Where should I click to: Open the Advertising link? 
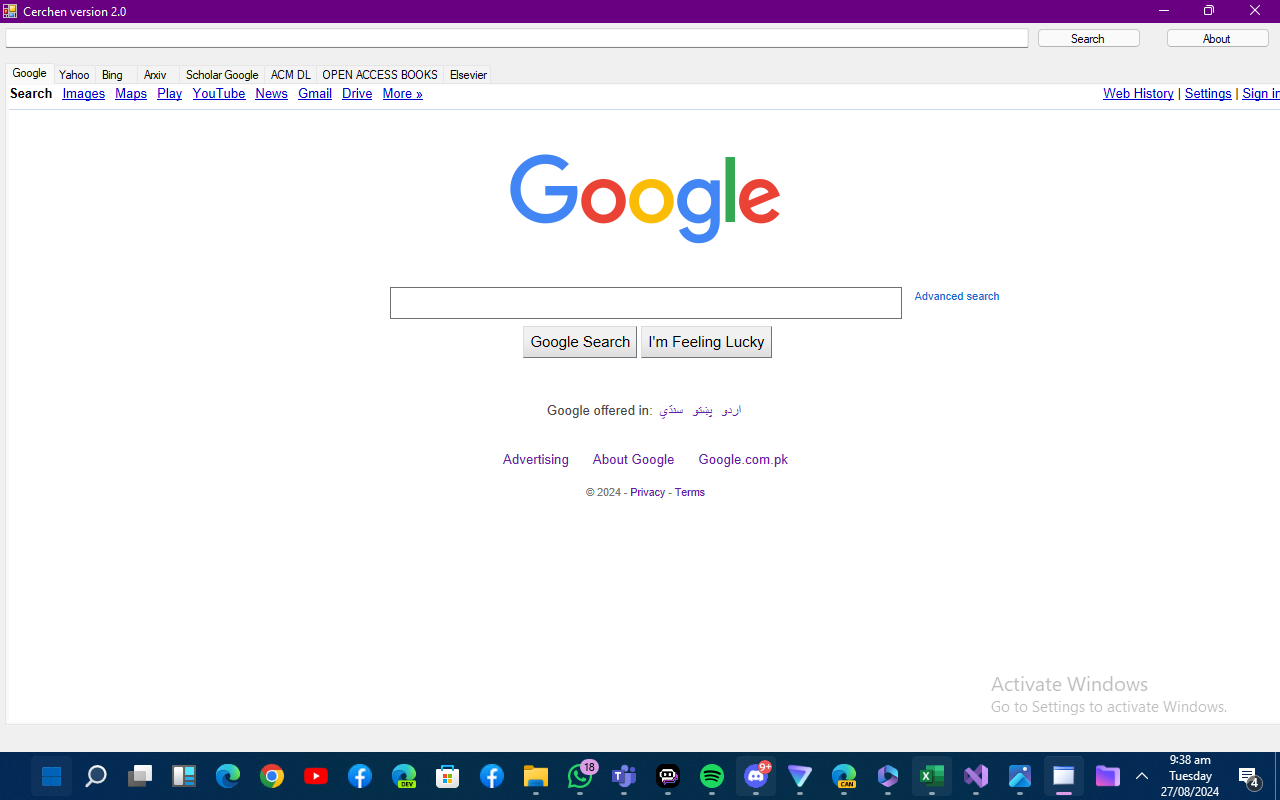tap(536, 460)
